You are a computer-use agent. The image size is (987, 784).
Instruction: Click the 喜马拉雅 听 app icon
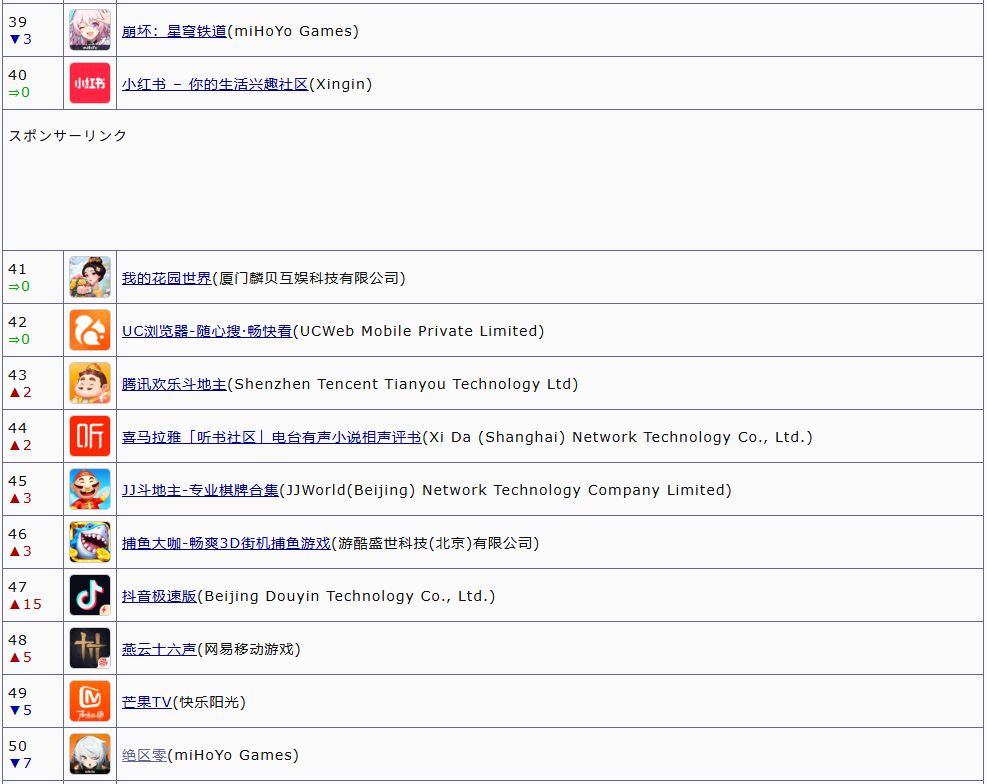pyautogui.click(x=90, y=436)
